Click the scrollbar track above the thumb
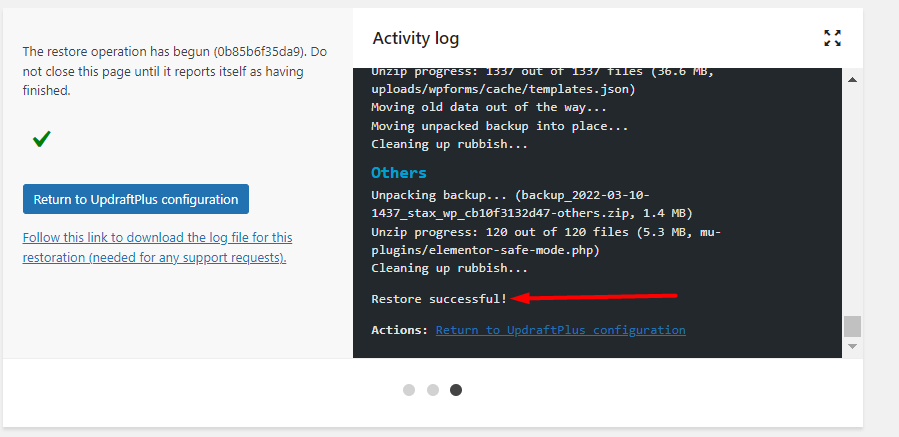 click(852, 201)
